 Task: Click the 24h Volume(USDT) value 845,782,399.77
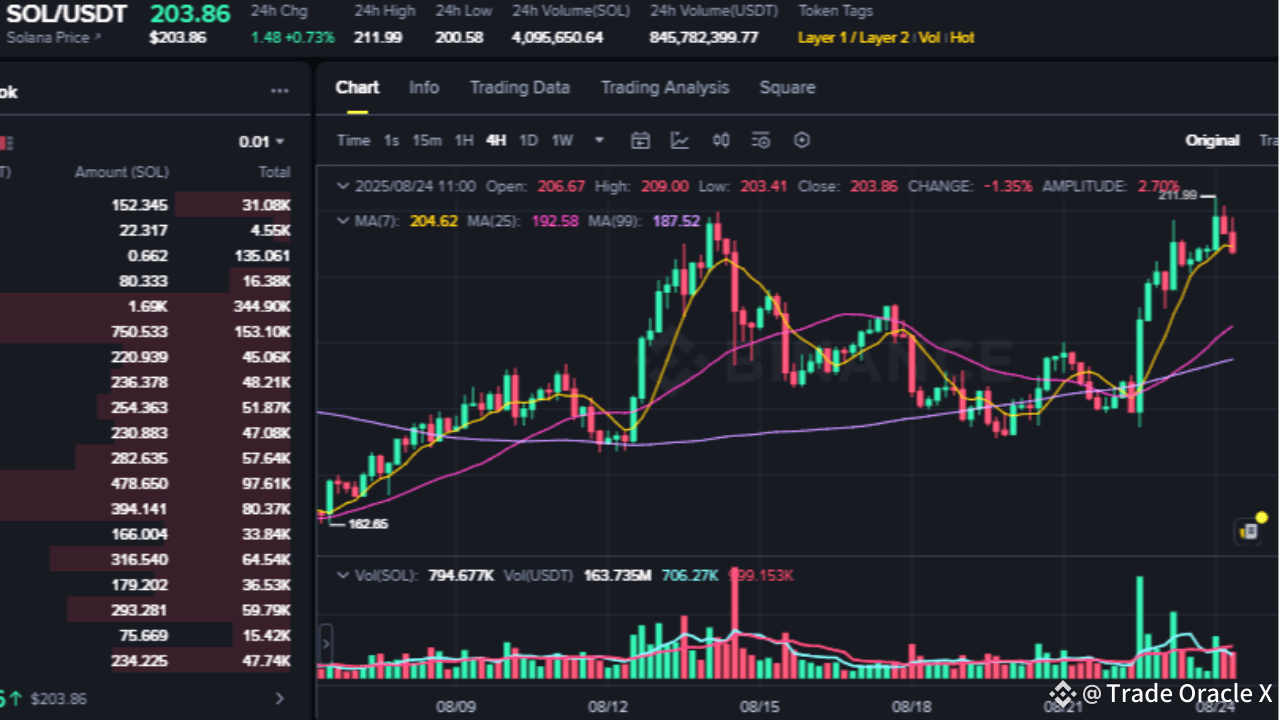(704, 38)
